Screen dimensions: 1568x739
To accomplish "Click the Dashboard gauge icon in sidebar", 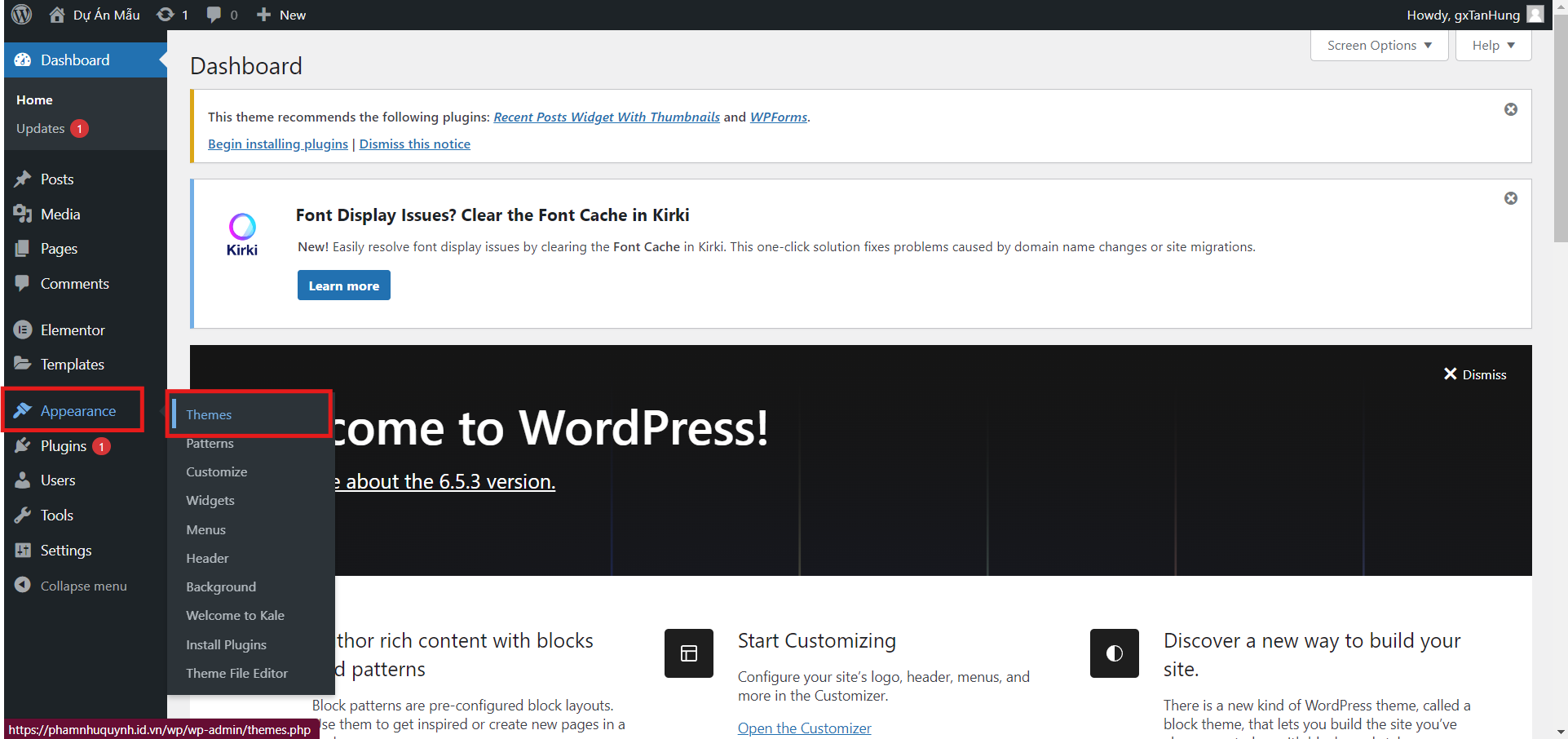I will (x=23, y=60).
